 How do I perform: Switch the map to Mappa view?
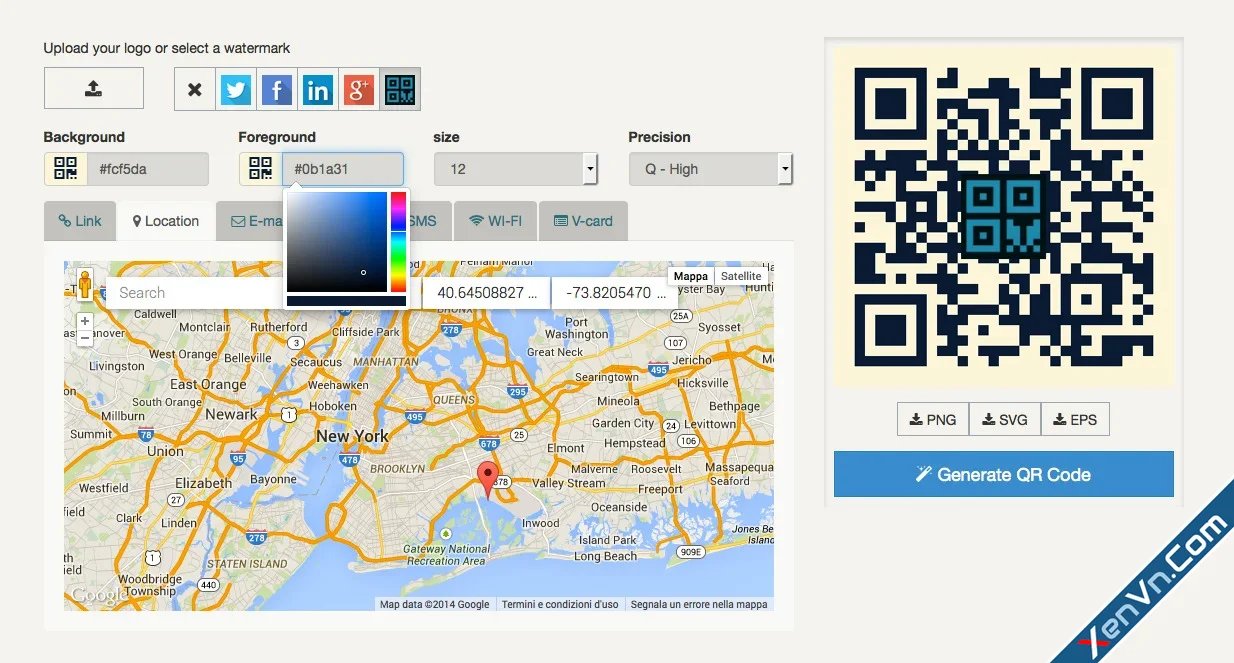(x=690, y=275)
